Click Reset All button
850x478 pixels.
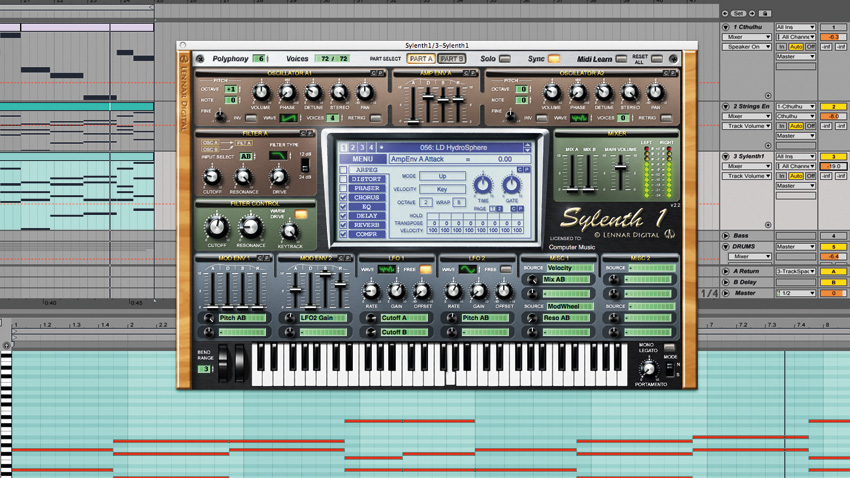click(x=656, y=59)
